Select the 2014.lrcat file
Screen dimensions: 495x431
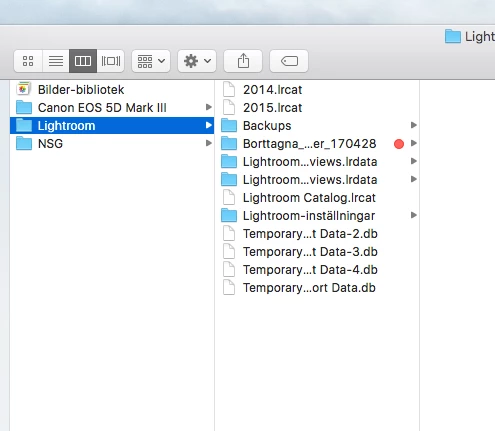click(317, 89)
